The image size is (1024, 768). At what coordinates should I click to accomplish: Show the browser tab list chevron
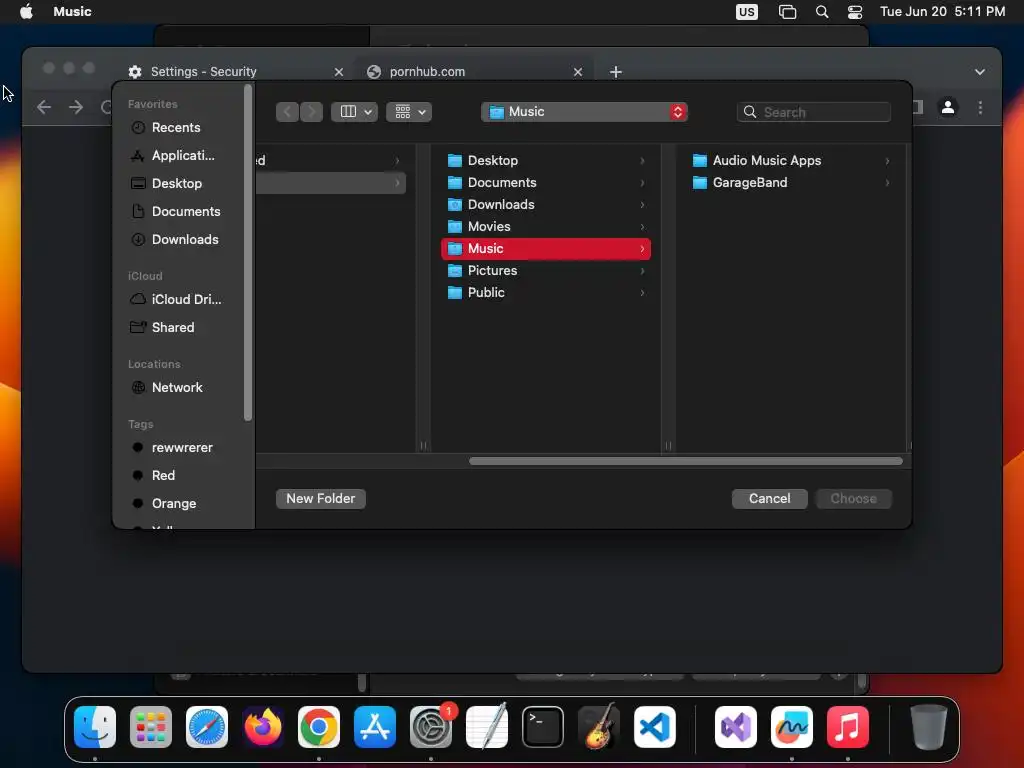[980, 72]
